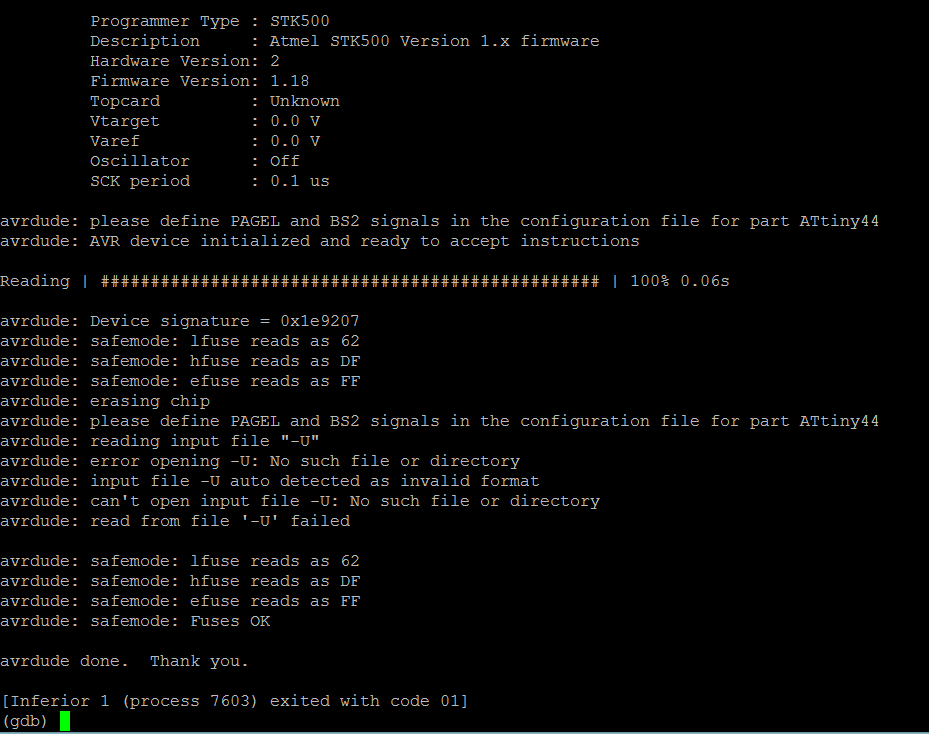
Task: Click the "avrdude done. Thank you." line
Action: point(124,661)
